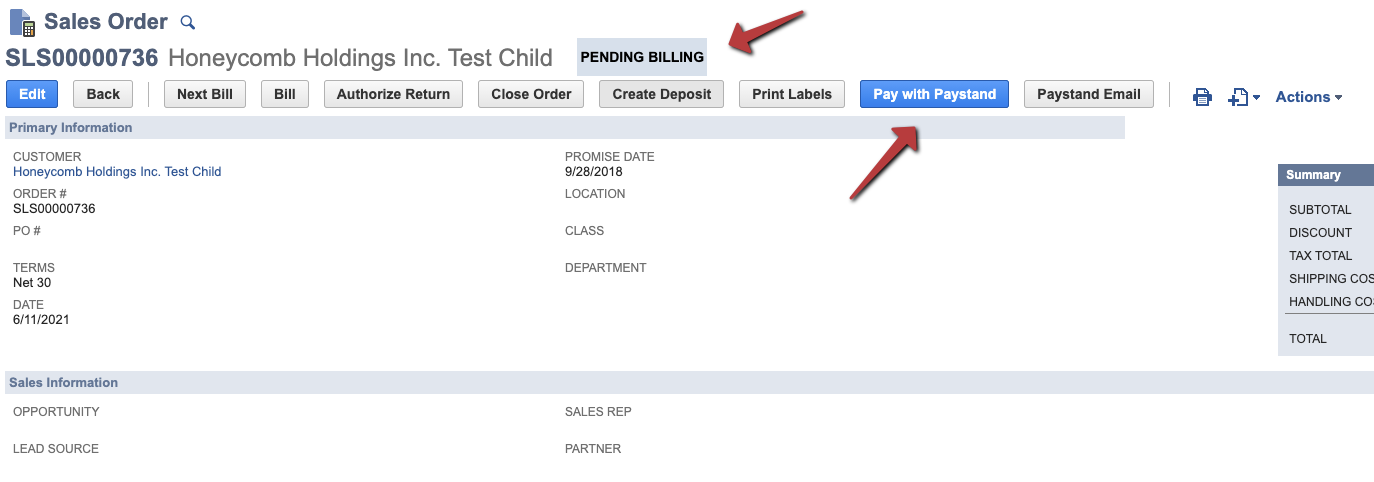Image resolution: width=1374 pixels, height=482 pixels.
Task: Click Print Labels button
Action: (792, 94)
